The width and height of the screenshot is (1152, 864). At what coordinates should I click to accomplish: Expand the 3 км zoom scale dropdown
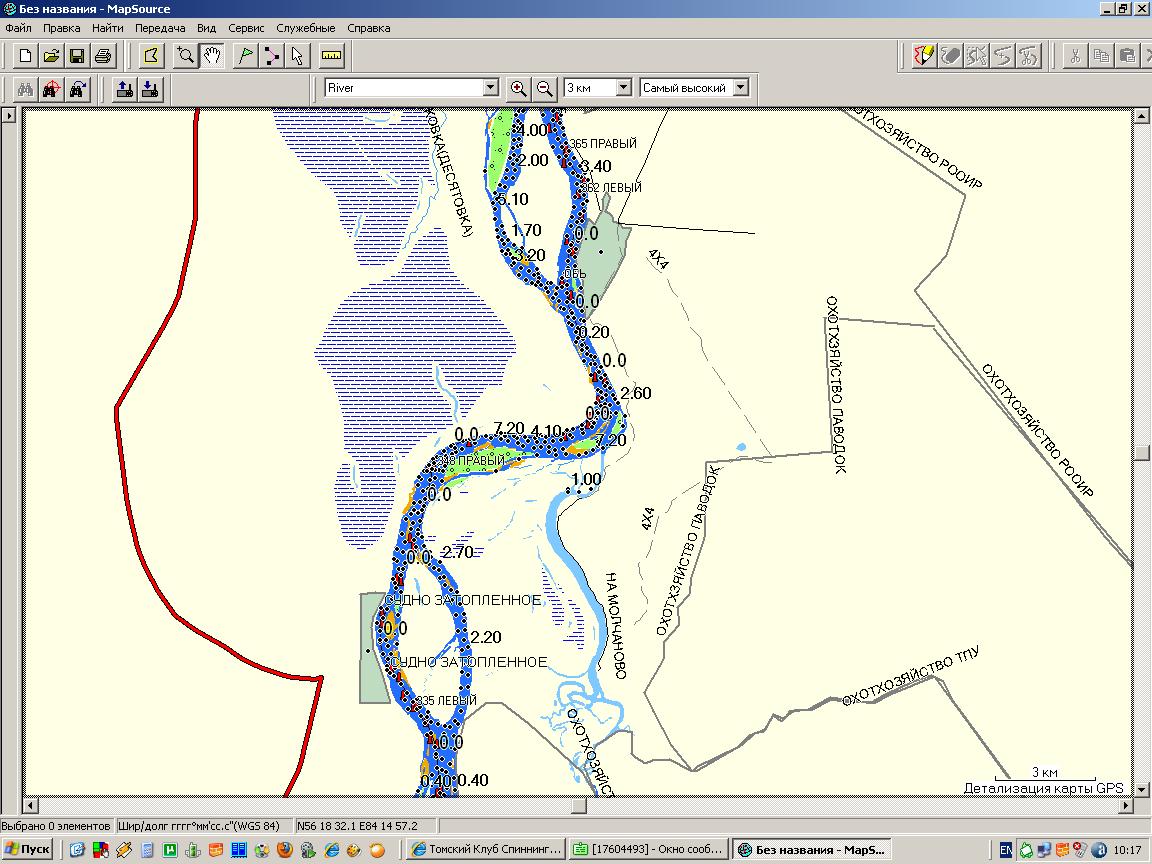pyautogui.click(x=623, y=88)
